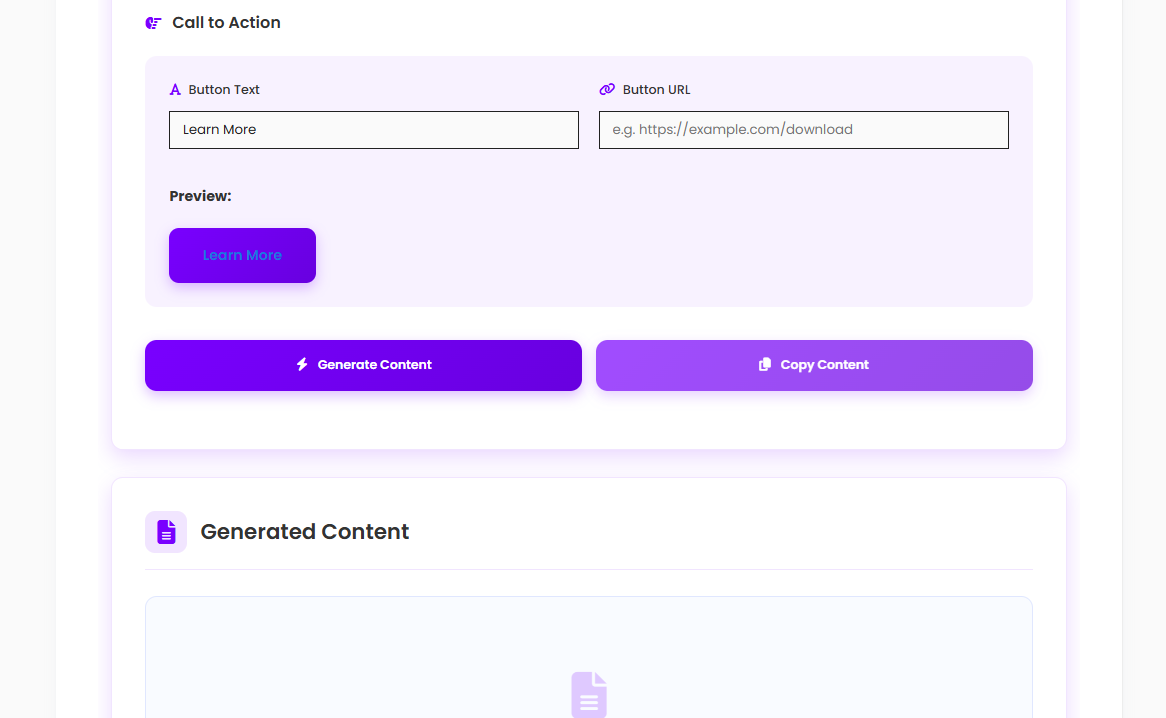Click the letter A icon beside Button Text
The height and width of the screenshot is (718, 1166).
(175, 90)
